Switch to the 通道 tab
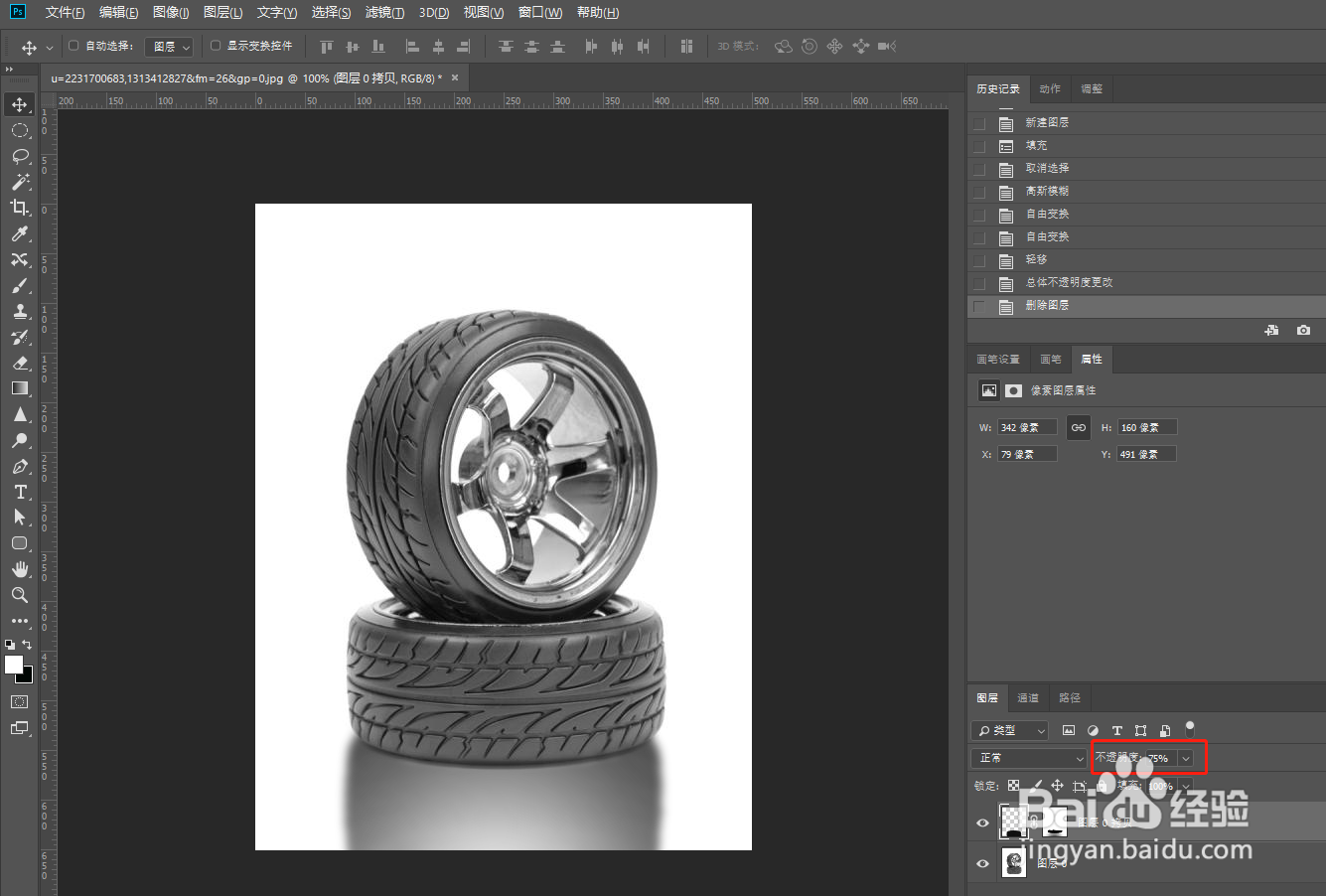 click(x=1028, y=697)
